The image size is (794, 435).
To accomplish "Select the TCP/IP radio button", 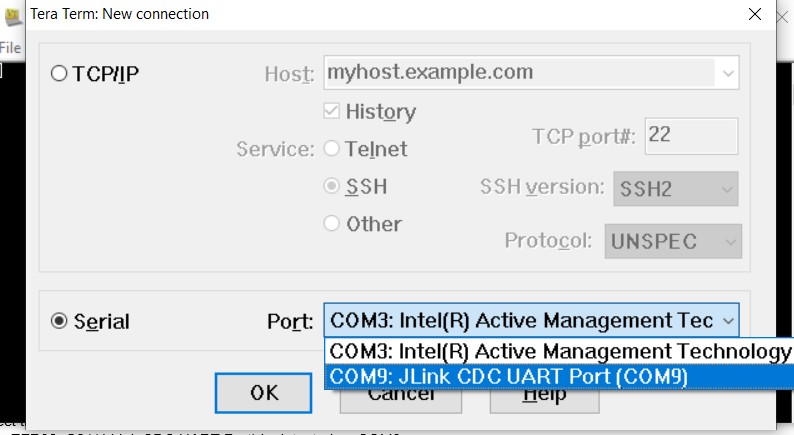I will tap(59, 73).
